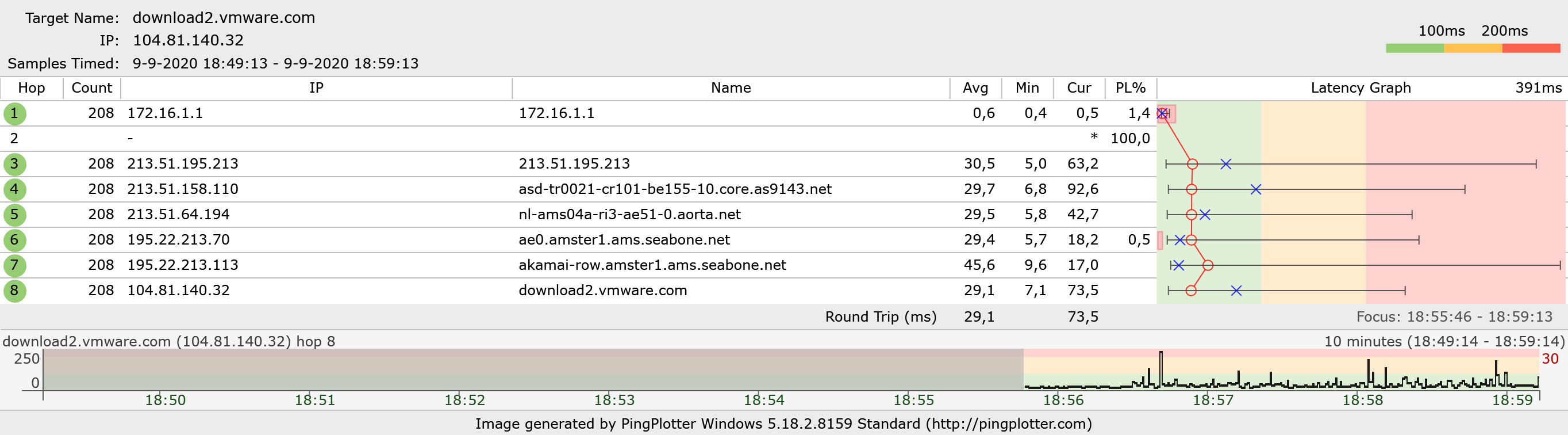The width and height of the screenshot is (1568, 435).
Task: Click the Count column header
Action: [92, 87]
